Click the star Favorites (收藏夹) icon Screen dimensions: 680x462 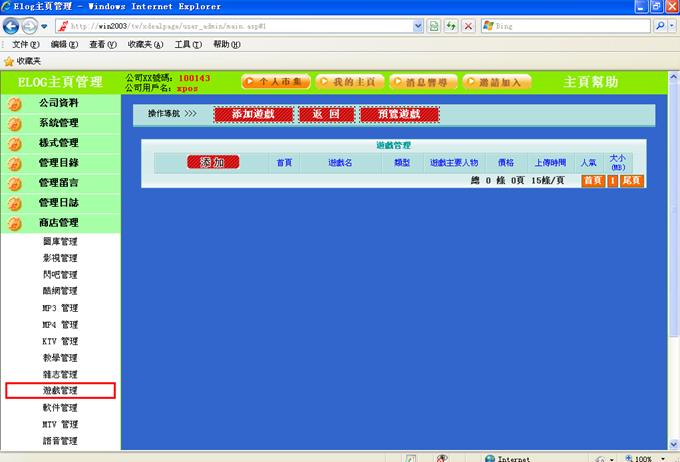(x=9, y=61)
